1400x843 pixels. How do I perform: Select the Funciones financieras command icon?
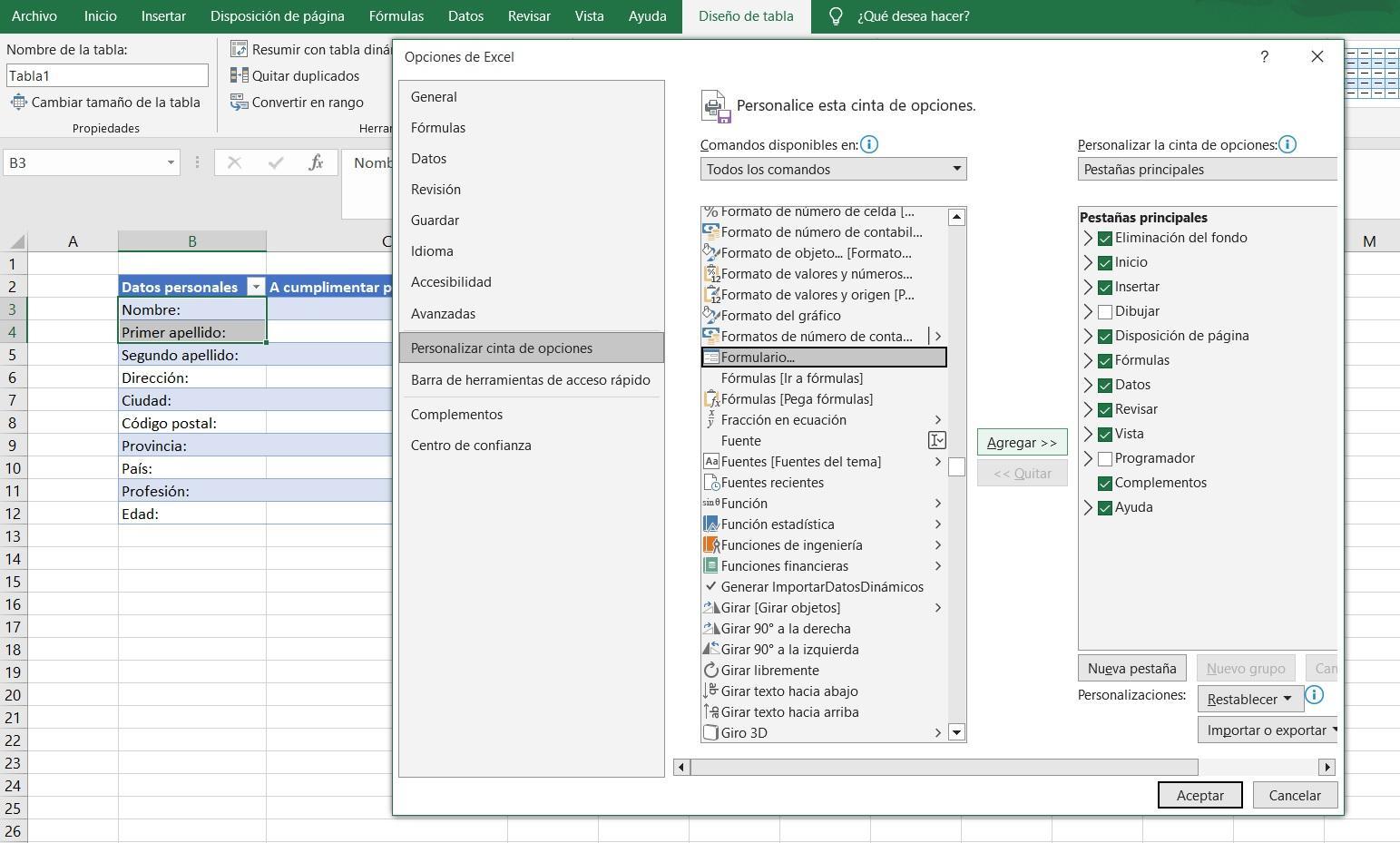click(x=711, y=565)
